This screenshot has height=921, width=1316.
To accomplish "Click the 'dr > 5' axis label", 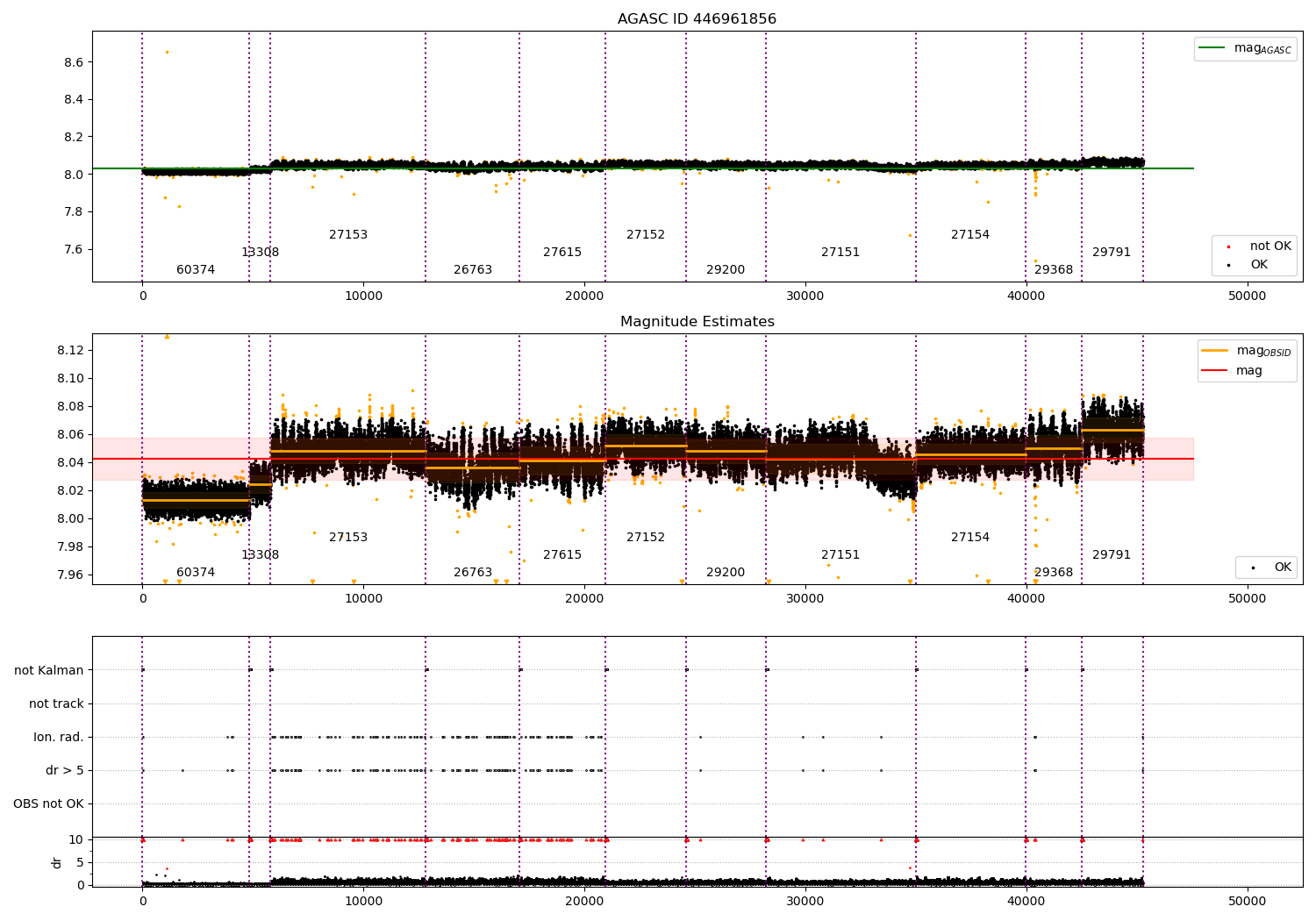I will point(65,770).
